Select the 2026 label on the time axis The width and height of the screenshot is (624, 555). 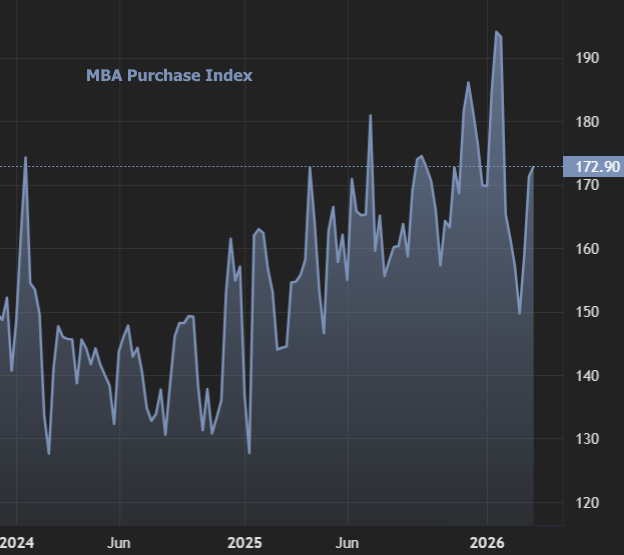[487, 543]
